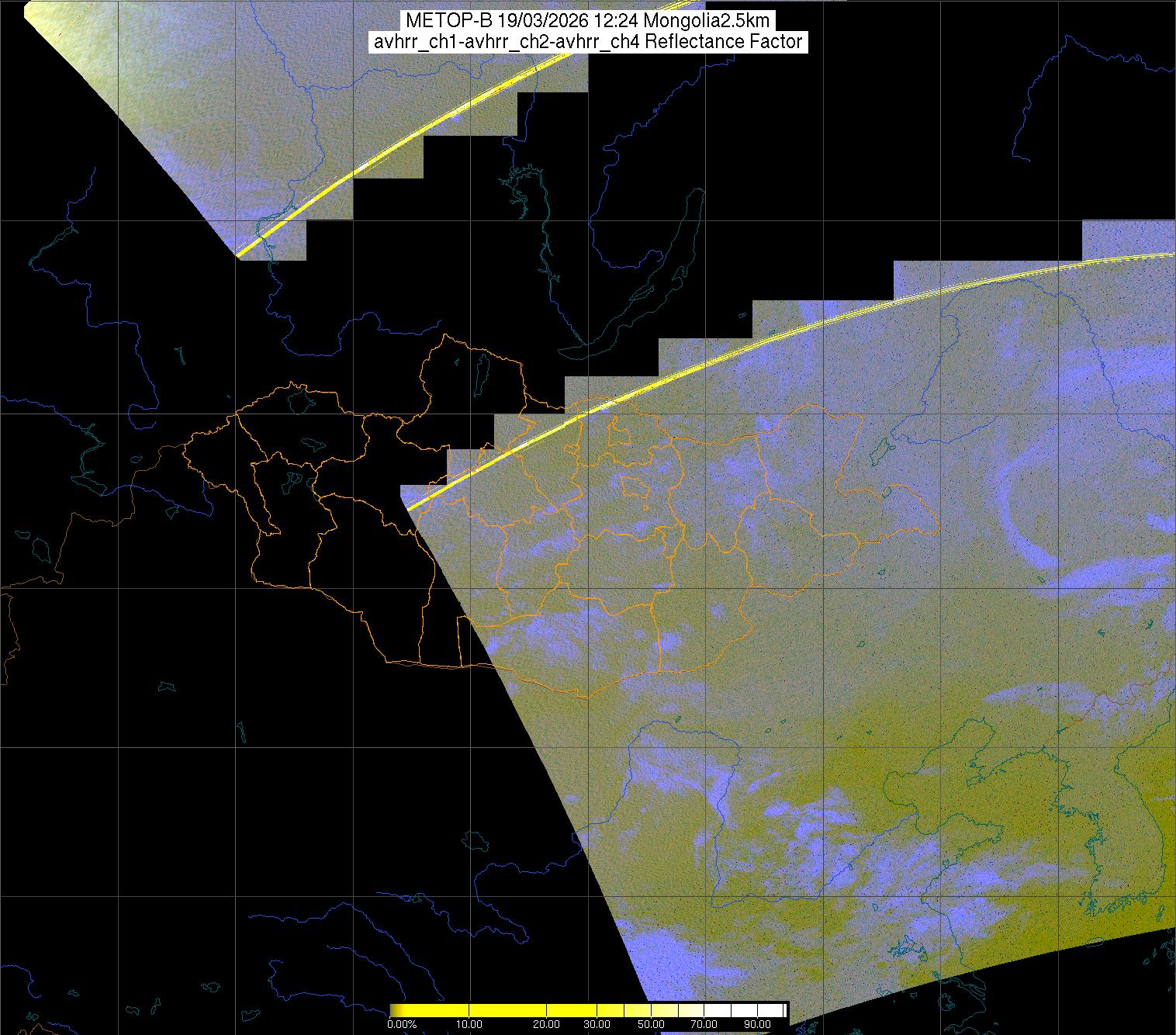
Task: Click the 10.00 tick label on colorbar
Action: tap(469, 1024)
